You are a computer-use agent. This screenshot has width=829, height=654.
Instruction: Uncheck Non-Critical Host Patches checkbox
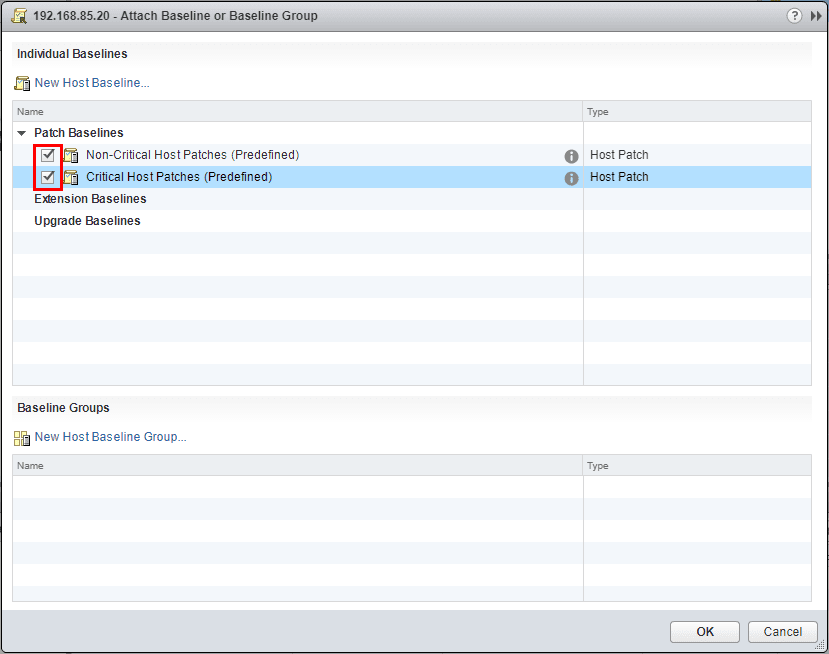48,155
